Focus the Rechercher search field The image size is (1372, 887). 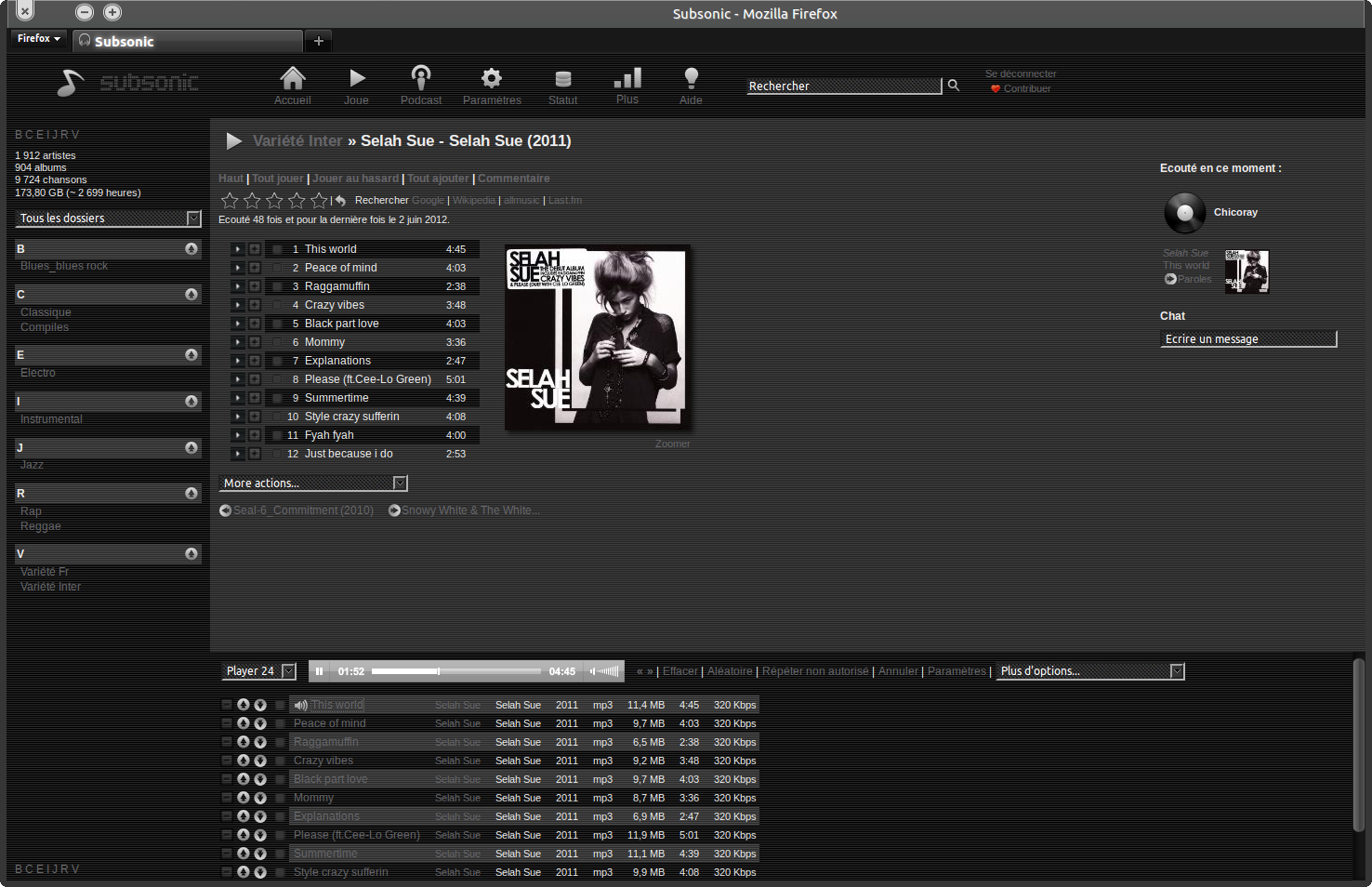(844, 86)
